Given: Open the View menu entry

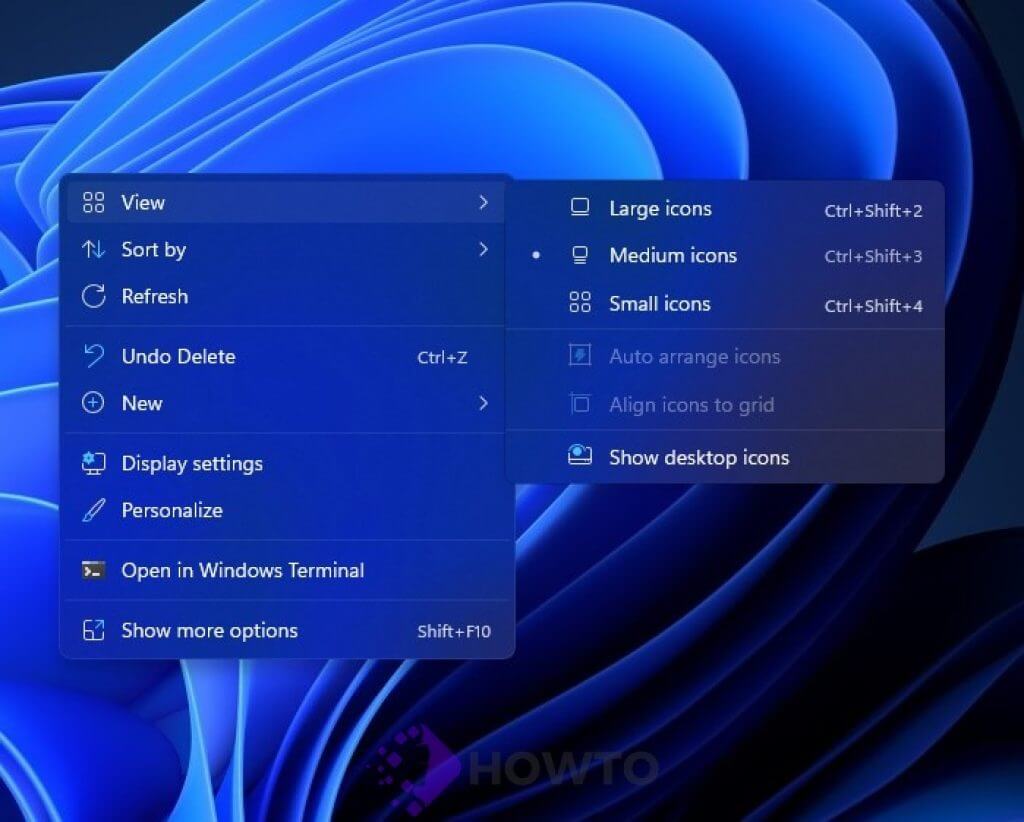Looking at the screenshot, I should point(286,202).
